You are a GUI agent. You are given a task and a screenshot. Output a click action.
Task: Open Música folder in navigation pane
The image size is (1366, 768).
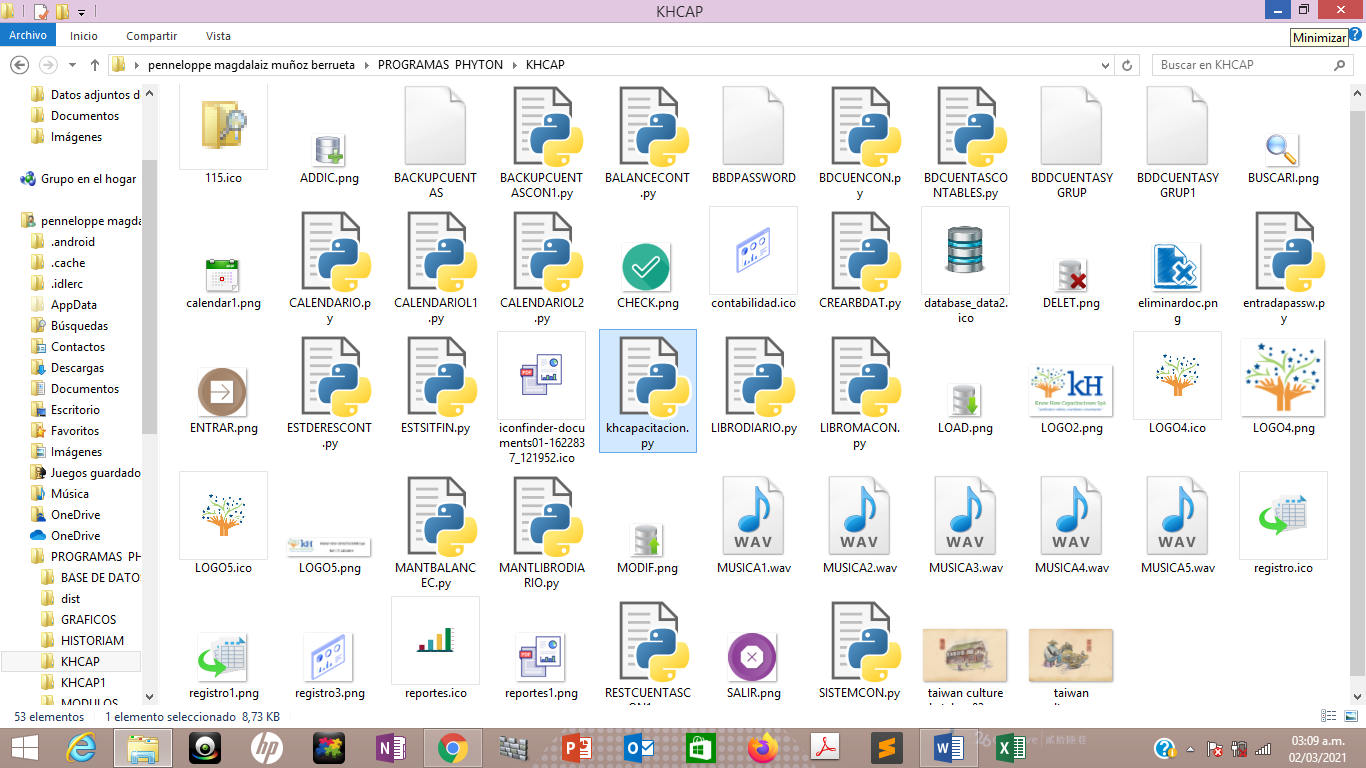(x=70, y=494)
